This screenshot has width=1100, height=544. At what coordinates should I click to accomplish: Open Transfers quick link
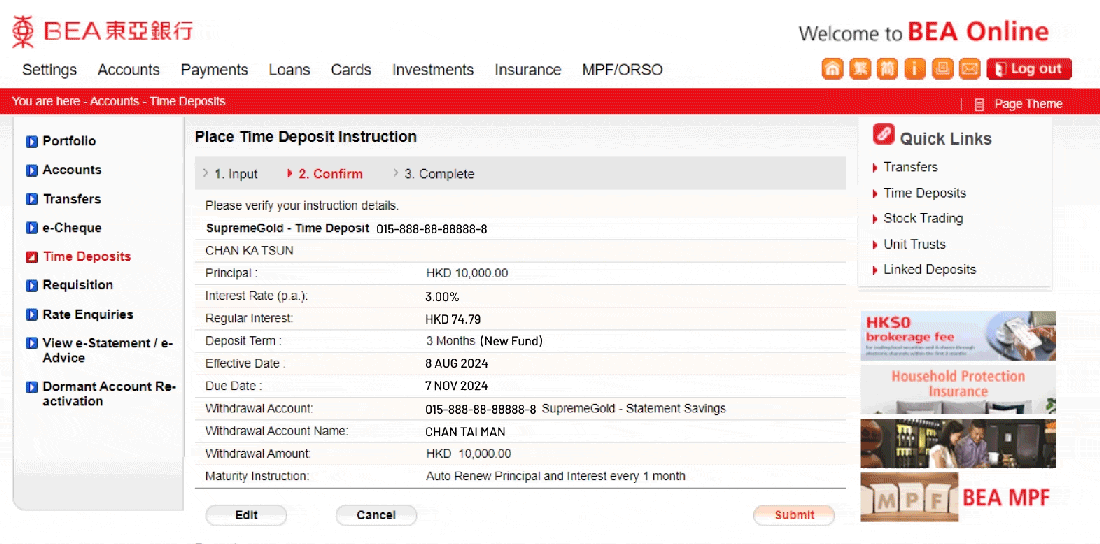coord(910,167)
